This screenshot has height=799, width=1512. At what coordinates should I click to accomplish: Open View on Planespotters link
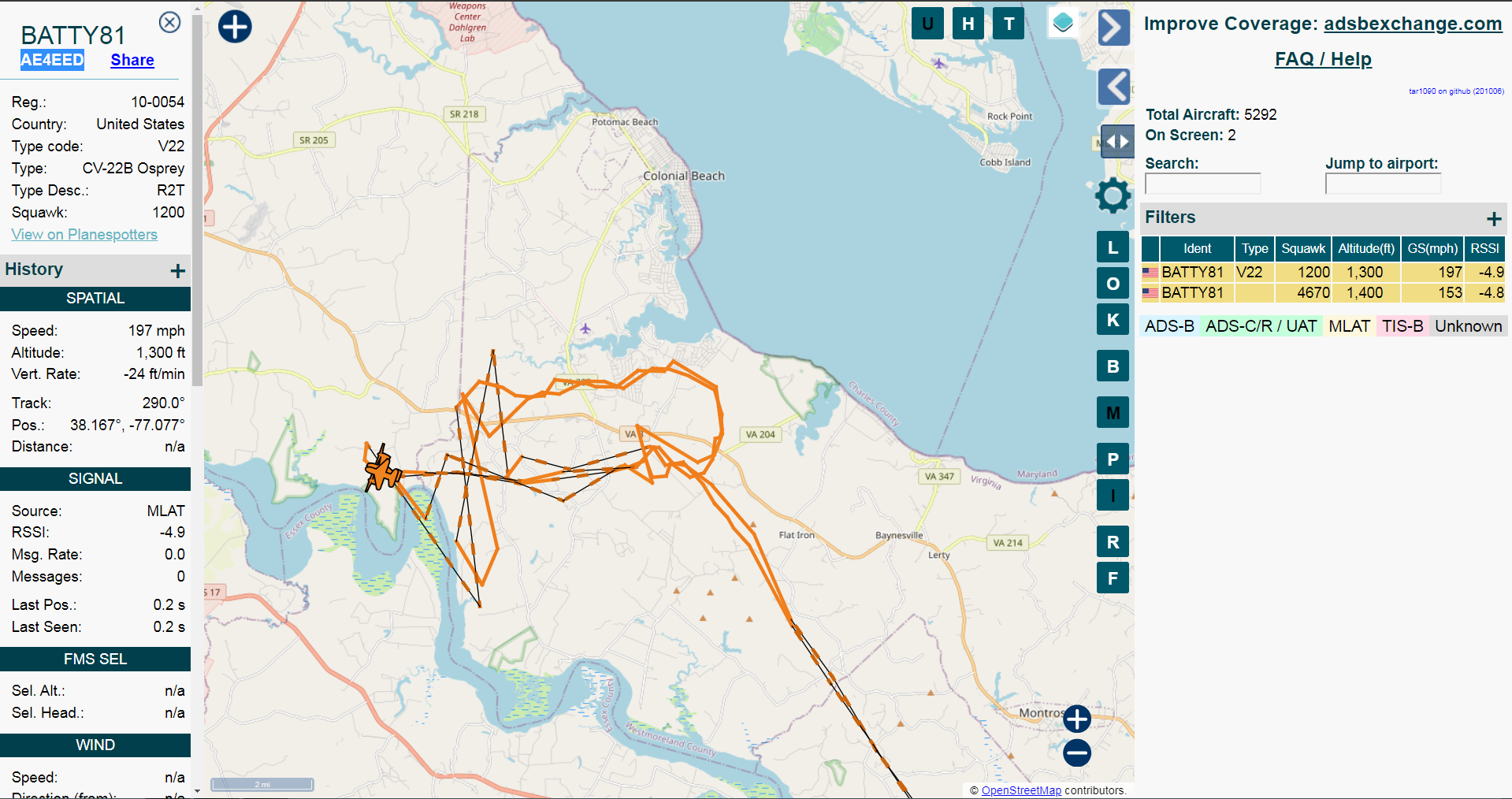point(84,234)
